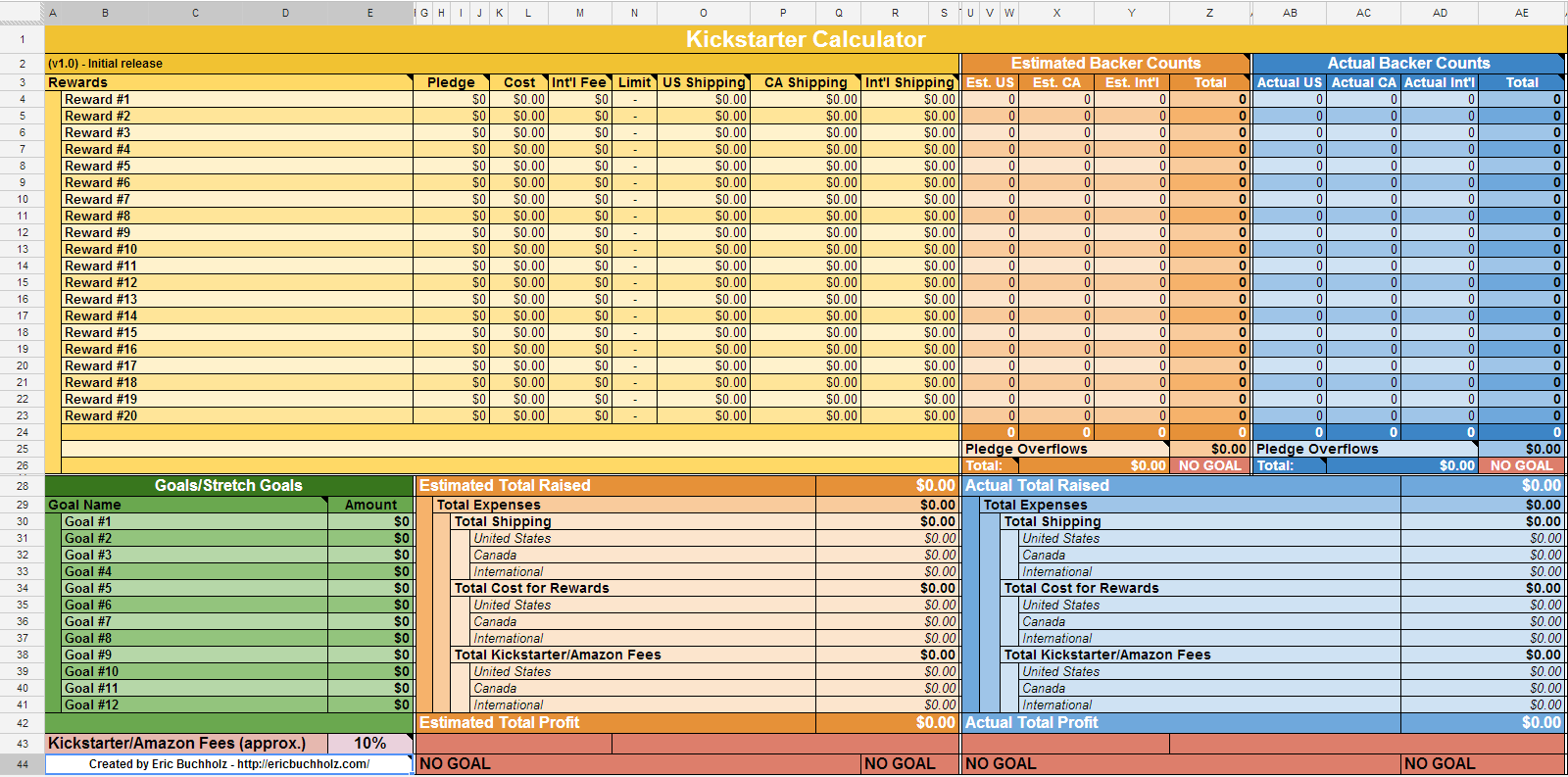The height and width of the screenshot is (777, 1568).
Task: Click the column L header
Action: click(528, 13)
